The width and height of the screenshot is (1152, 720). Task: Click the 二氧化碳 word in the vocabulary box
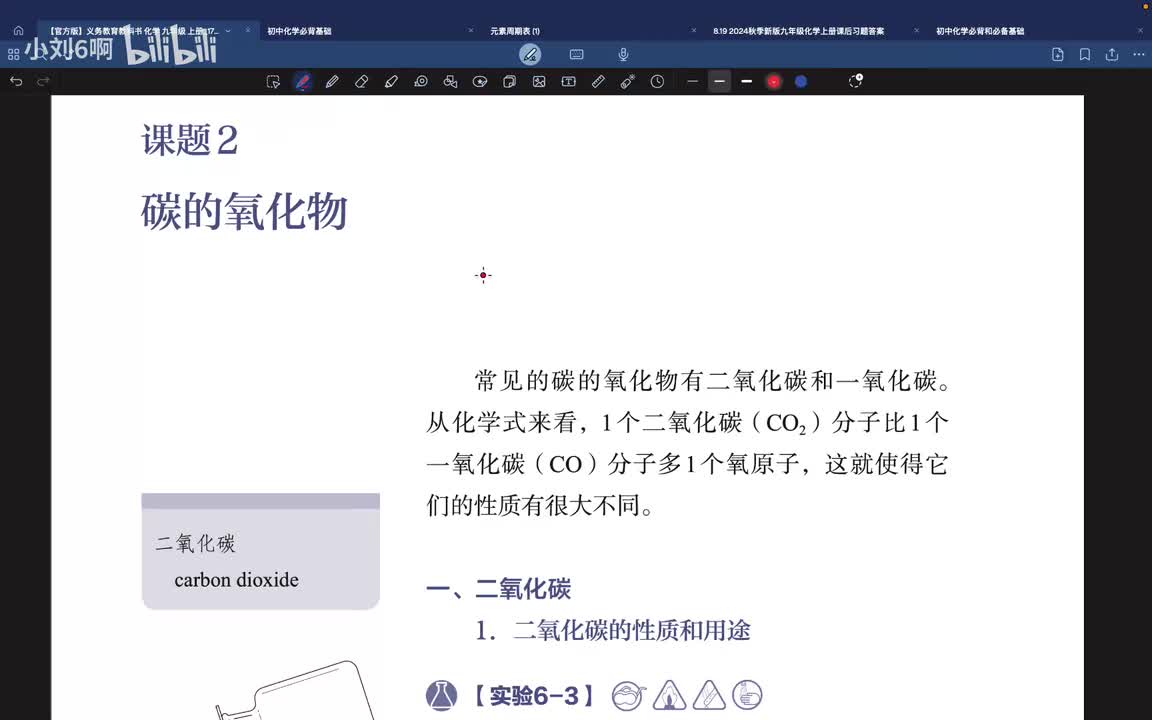[x=195, y=544]
